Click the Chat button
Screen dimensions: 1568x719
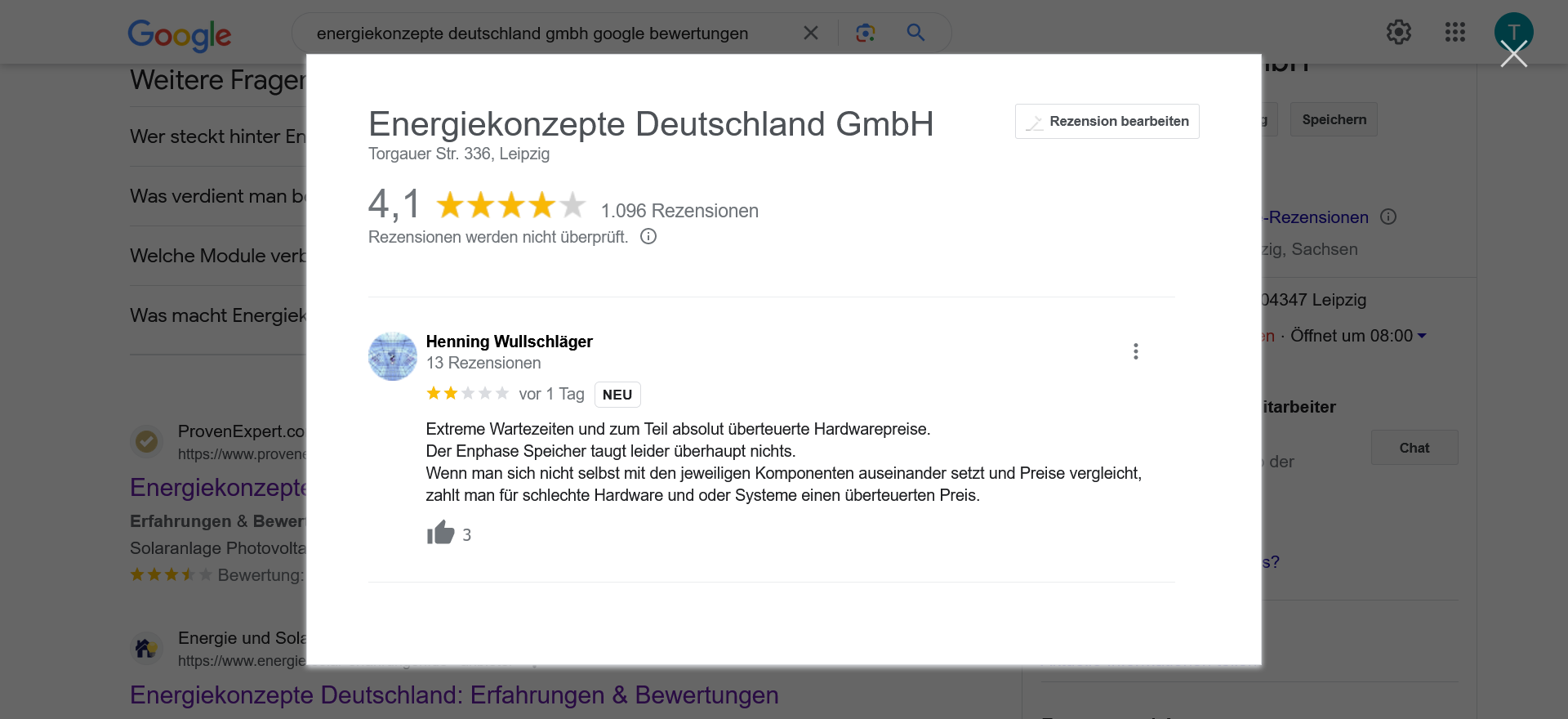click(x=1414, y=448)
